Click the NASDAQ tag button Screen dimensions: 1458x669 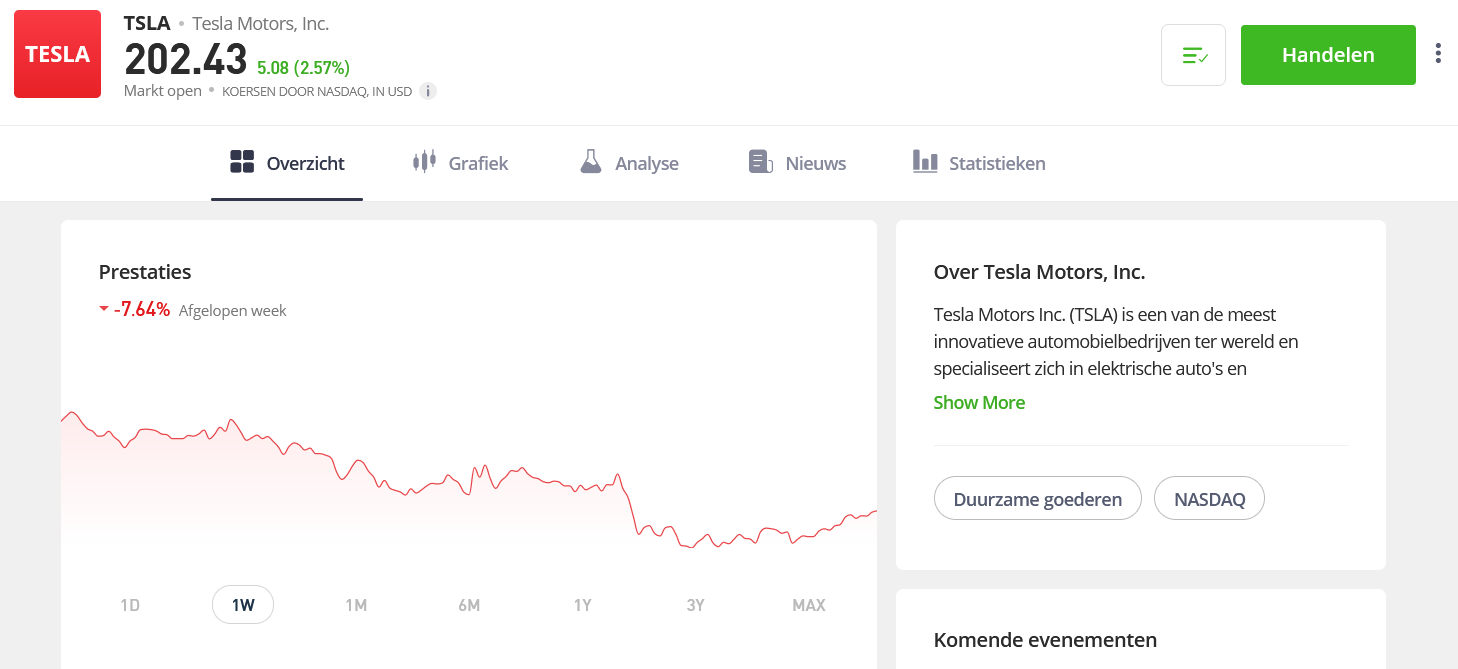(1209, 499)
